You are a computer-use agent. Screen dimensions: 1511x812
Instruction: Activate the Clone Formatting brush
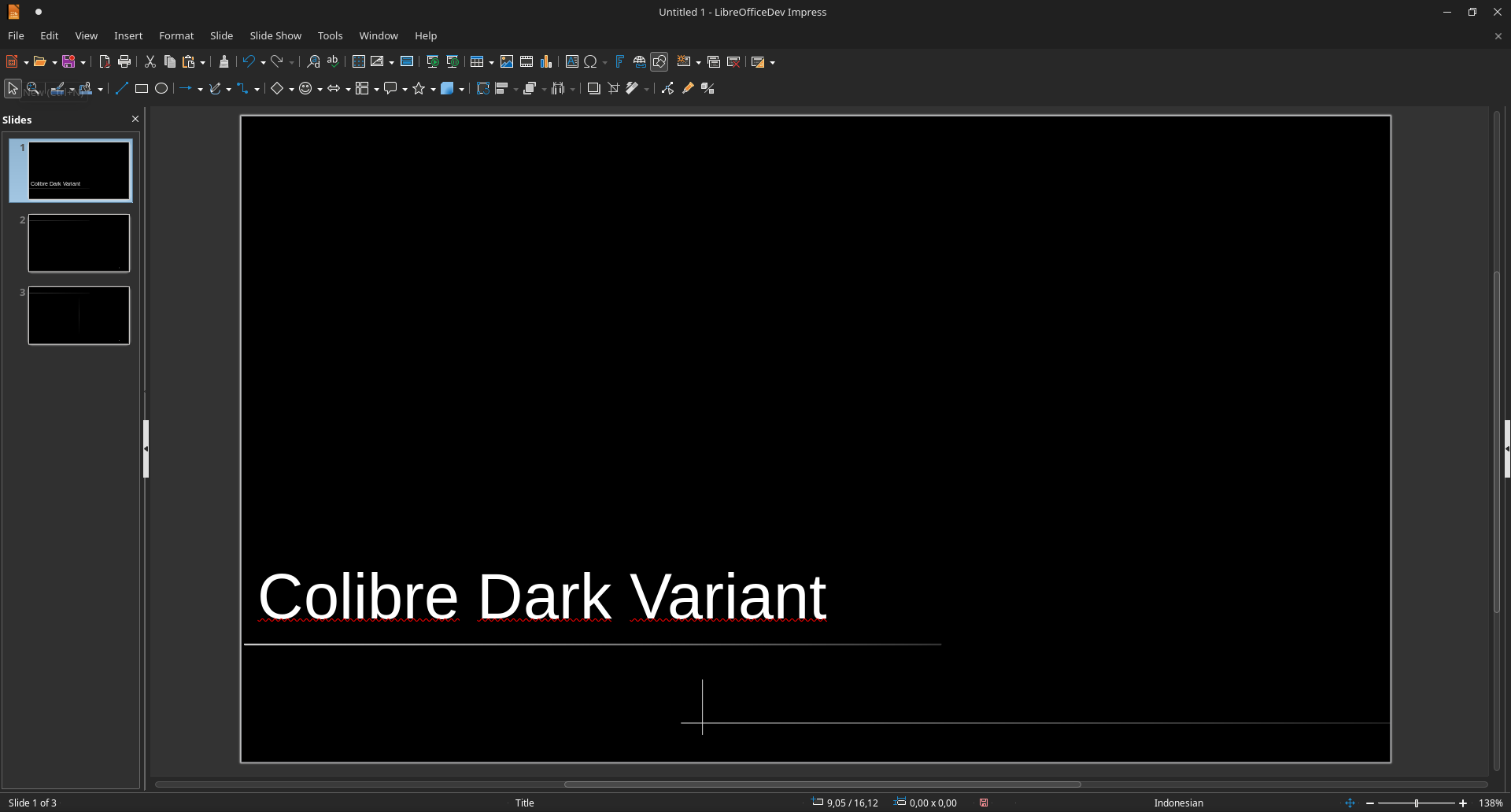pyautogui.click(x=224, y=62)
